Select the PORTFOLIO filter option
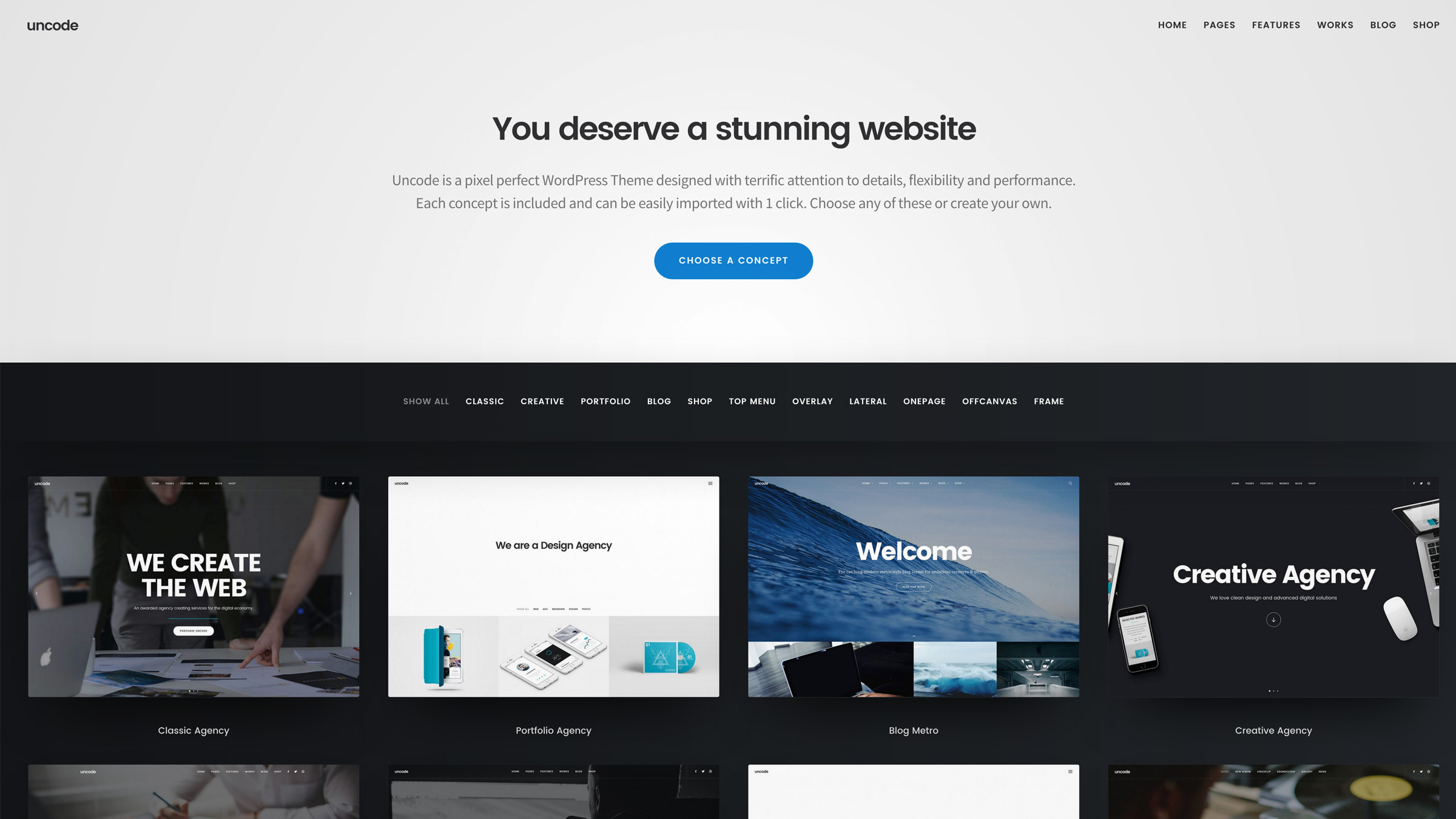This screenshot has height=819, width=1456. 605,401
